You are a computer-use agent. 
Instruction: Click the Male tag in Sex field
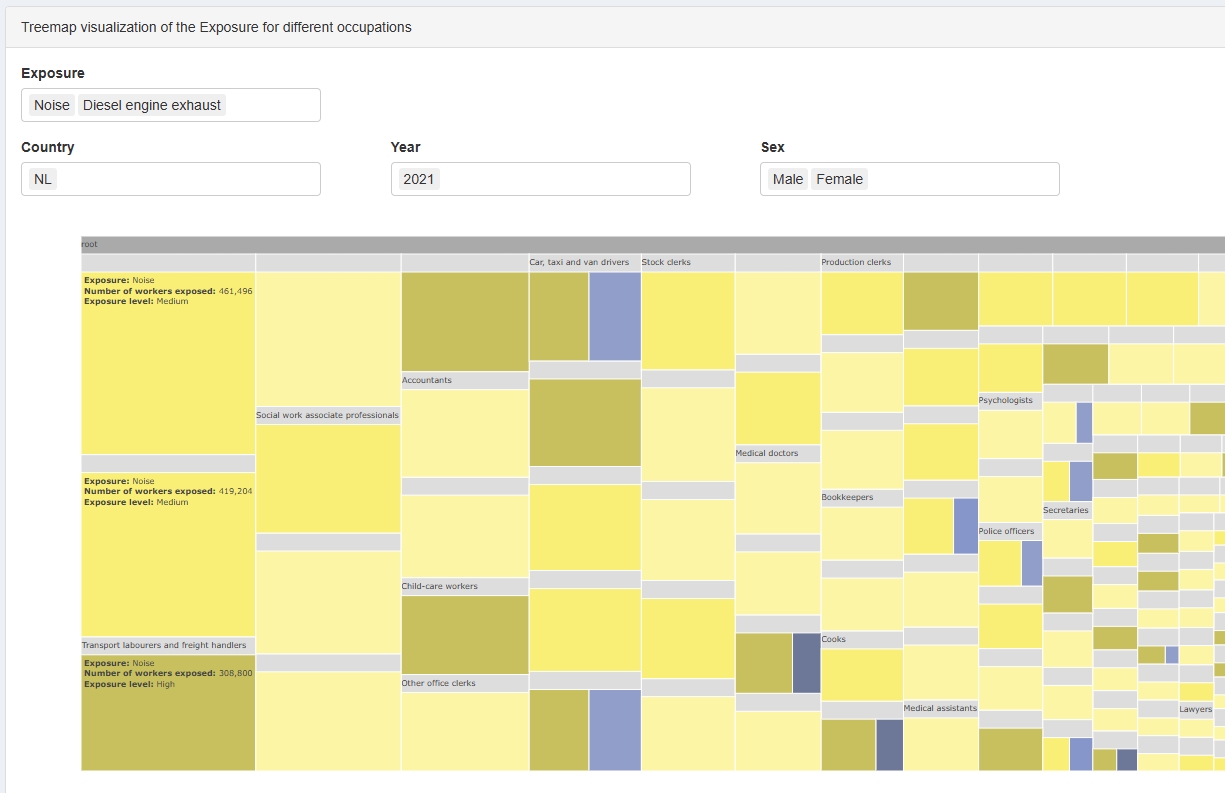point(788,179)
